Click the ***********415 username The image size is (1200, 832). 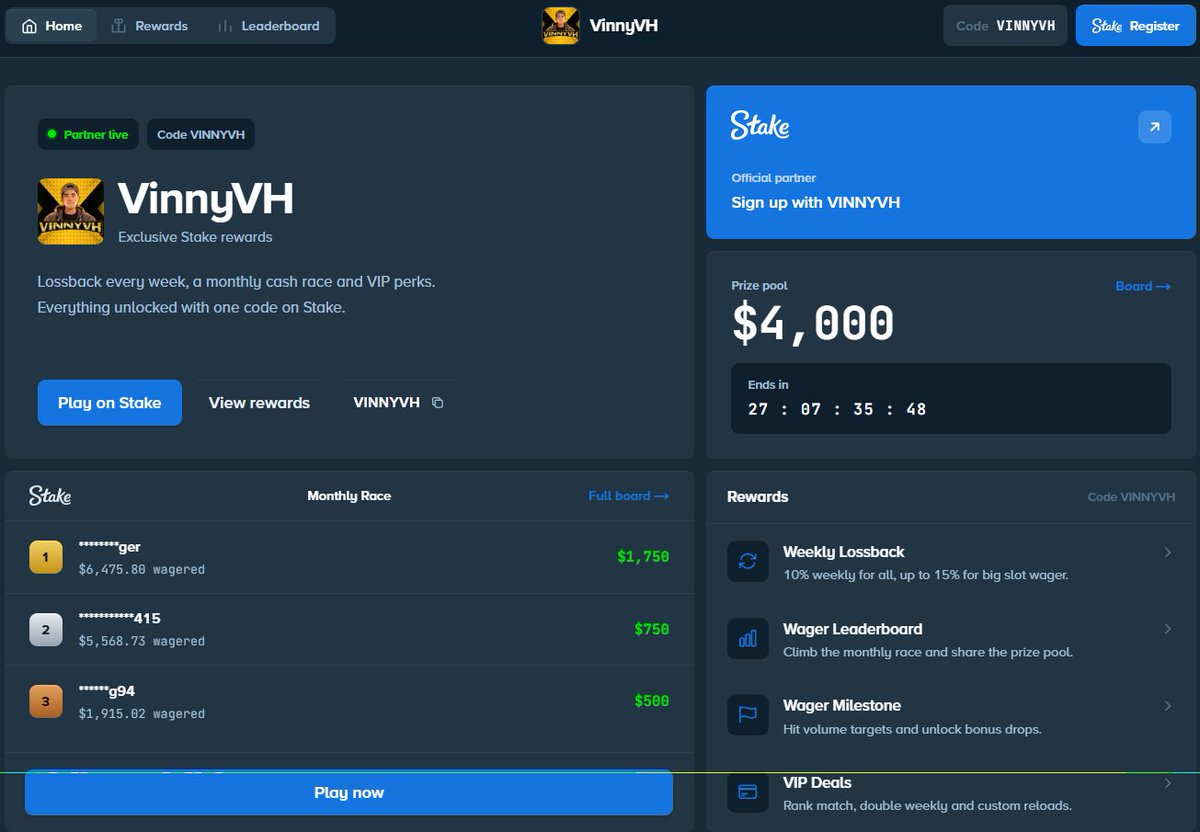click(119, 619)
